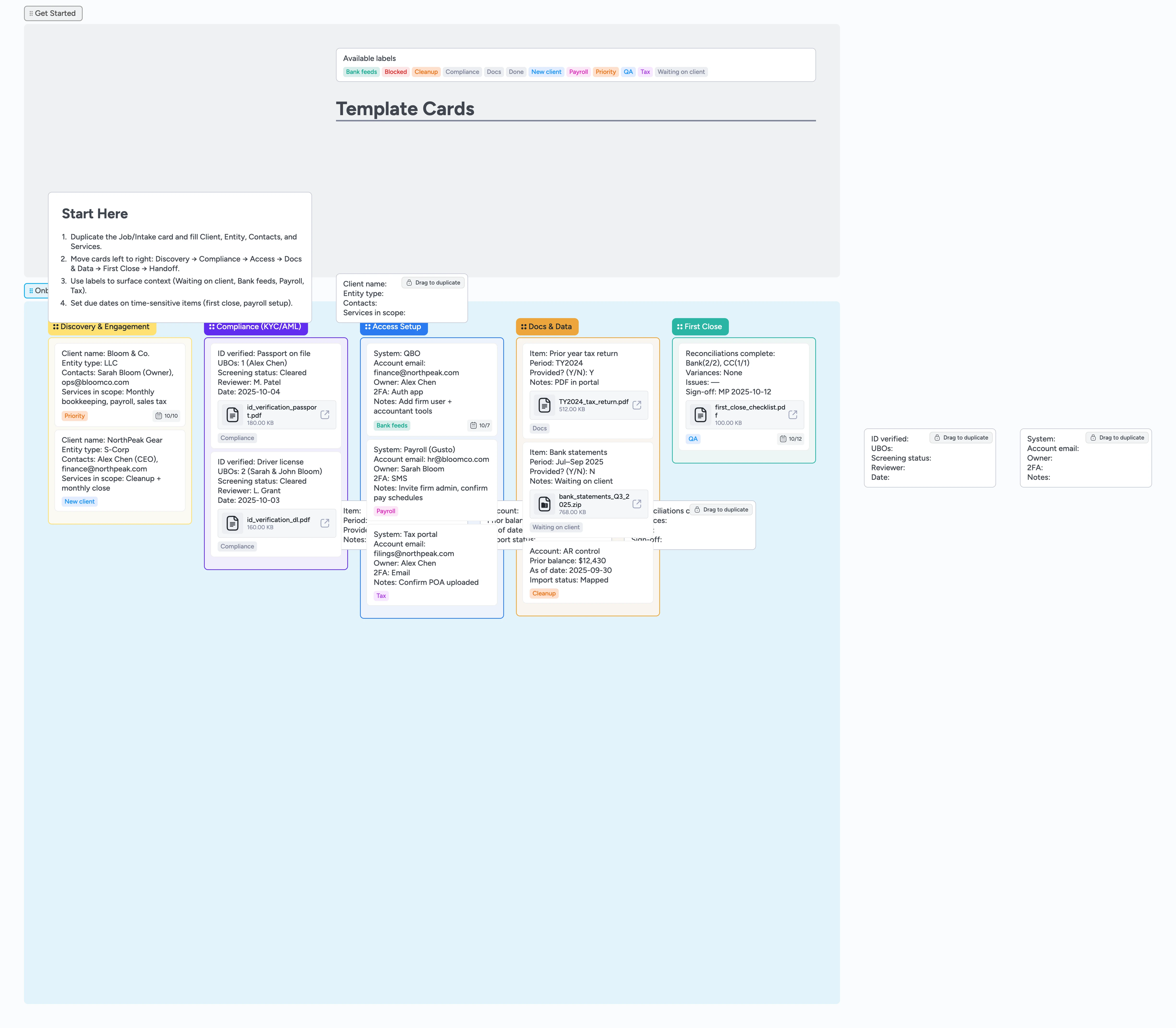Open first_close_checklist.pdf using its external link icon
Viewport: 1176px width, 1028px height.
click(793, 414)
